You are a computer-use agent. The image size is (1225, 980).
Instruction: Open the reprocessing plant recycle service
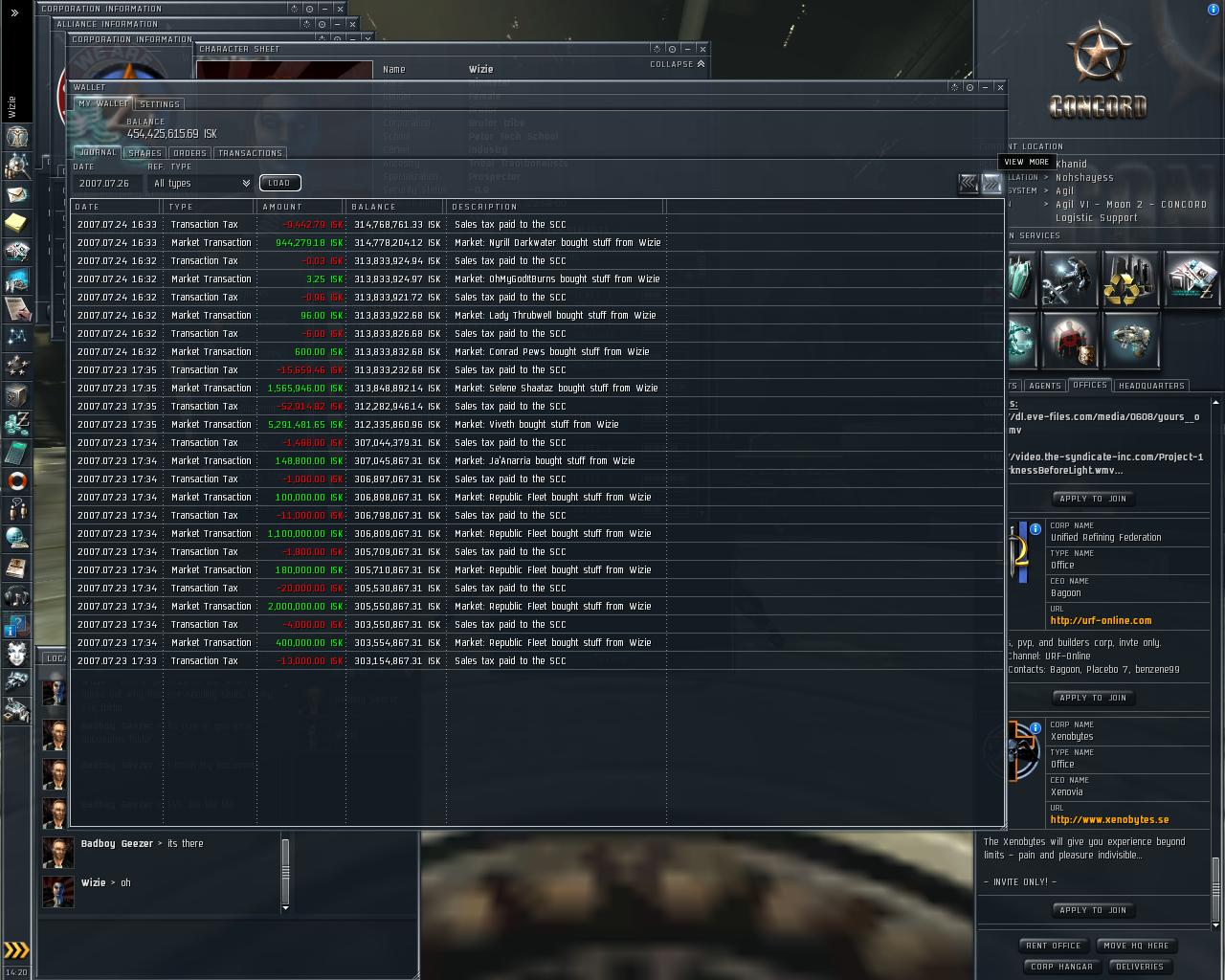coord(1130,278)
